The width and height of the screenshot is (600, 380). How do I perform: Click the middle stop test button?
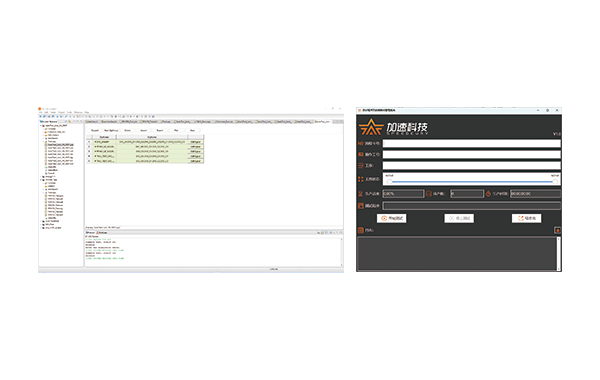point(459,218)
